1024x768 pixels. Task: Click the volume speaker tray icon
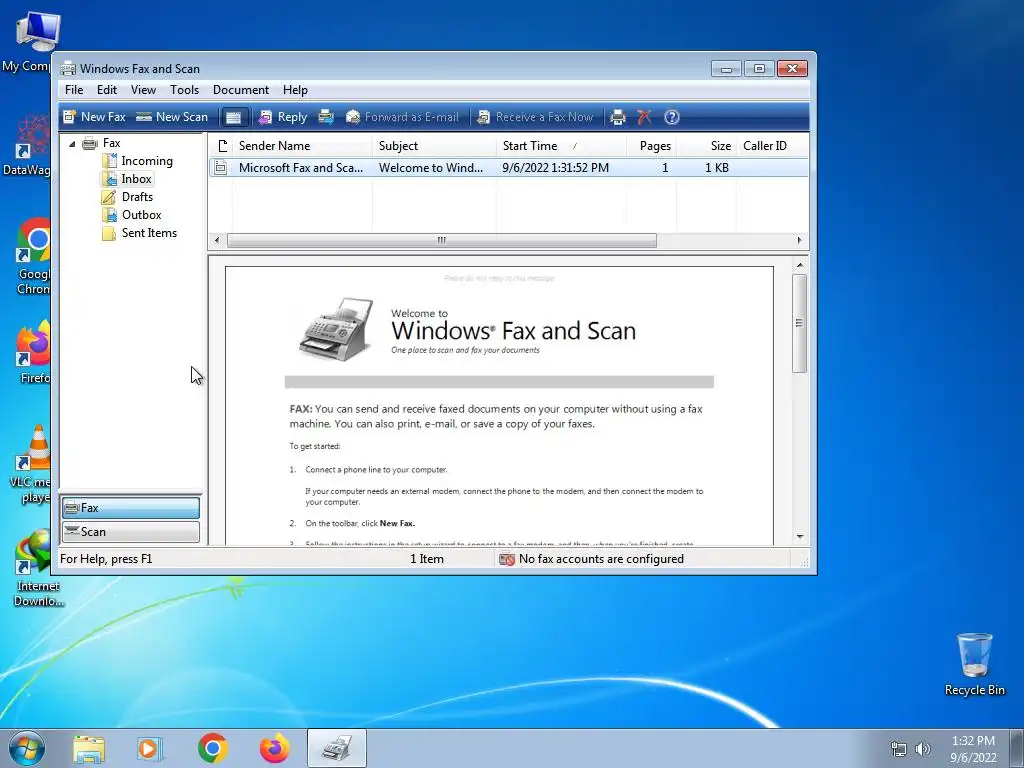tap(922, 749)
